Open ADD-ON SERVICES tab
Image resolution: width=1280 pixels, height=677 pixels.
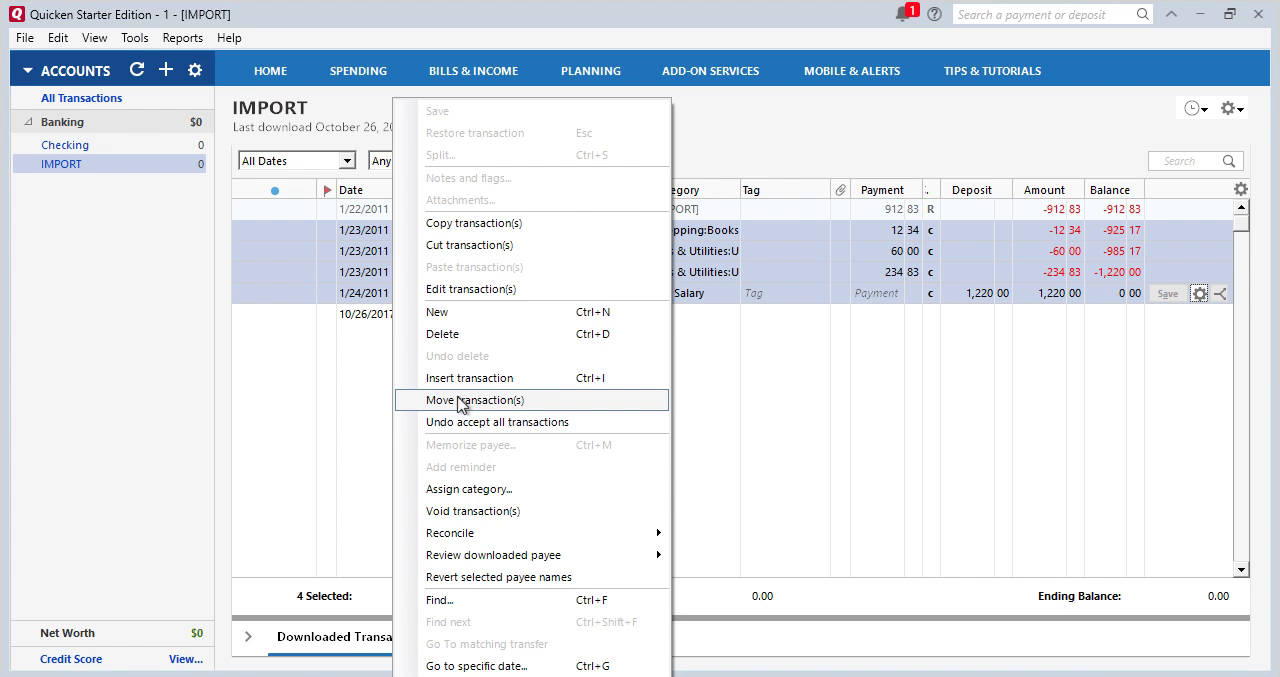coord(710,71)
